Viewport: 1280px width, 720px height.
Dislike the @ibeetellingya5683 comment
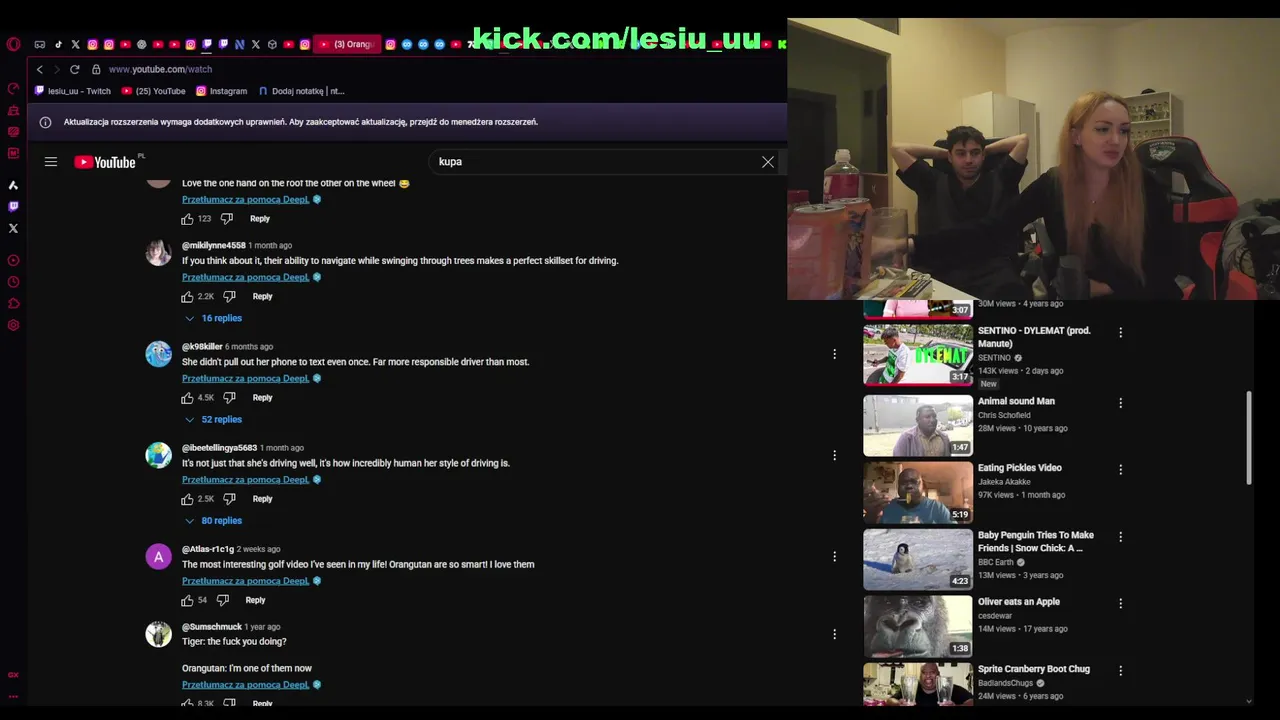[229, 499]
